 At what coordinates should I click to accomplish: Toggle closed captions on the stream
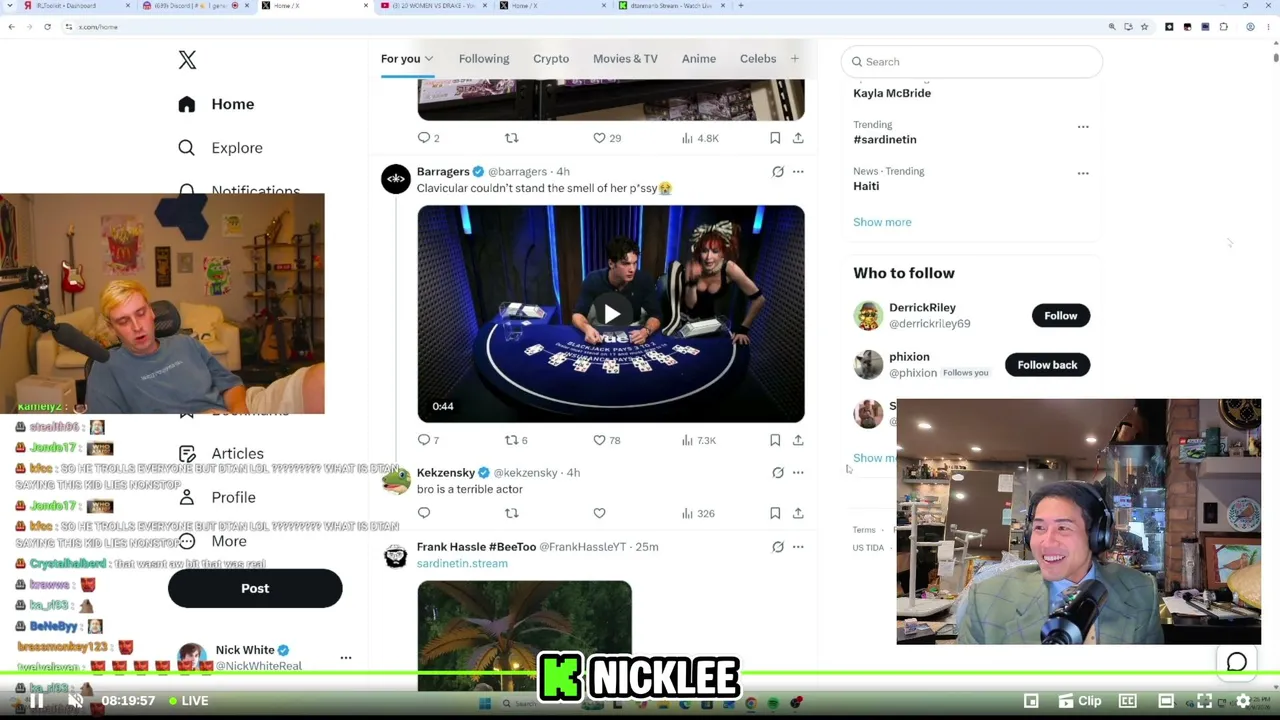tap(1128, 701)
